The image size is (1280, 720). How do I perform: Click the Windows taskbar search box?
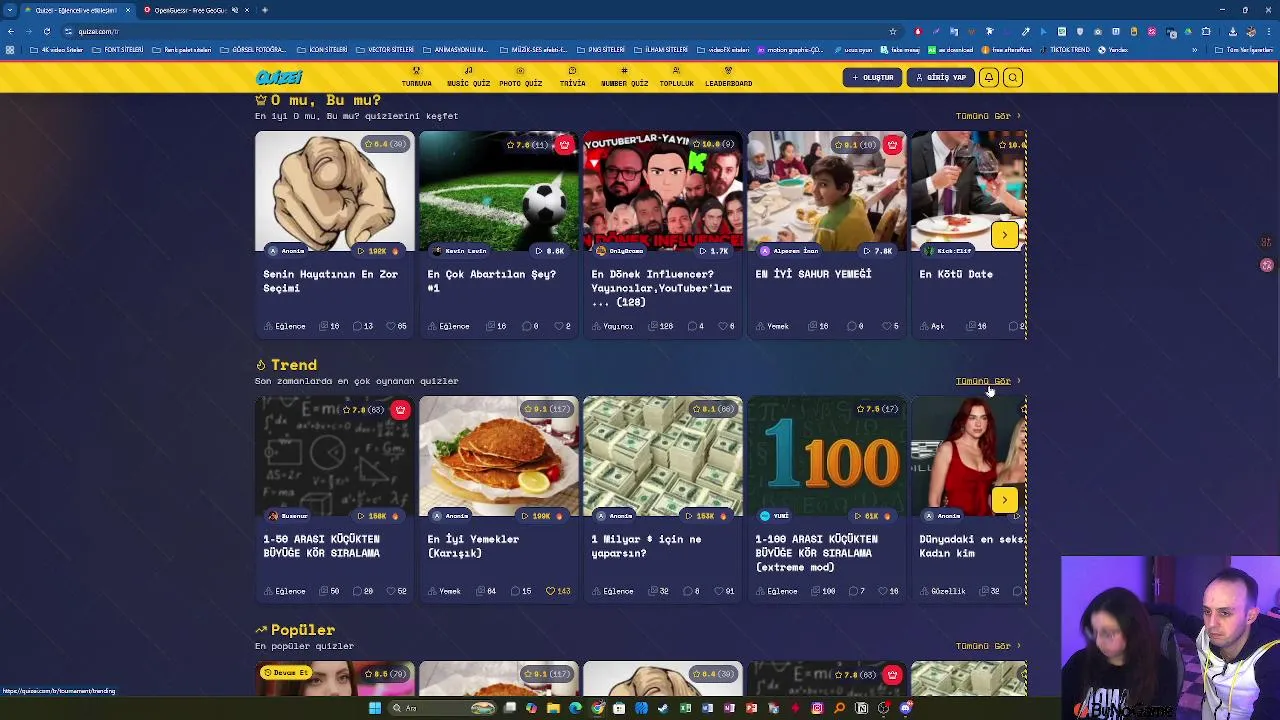pyautogui.click(x=441, y=708)
